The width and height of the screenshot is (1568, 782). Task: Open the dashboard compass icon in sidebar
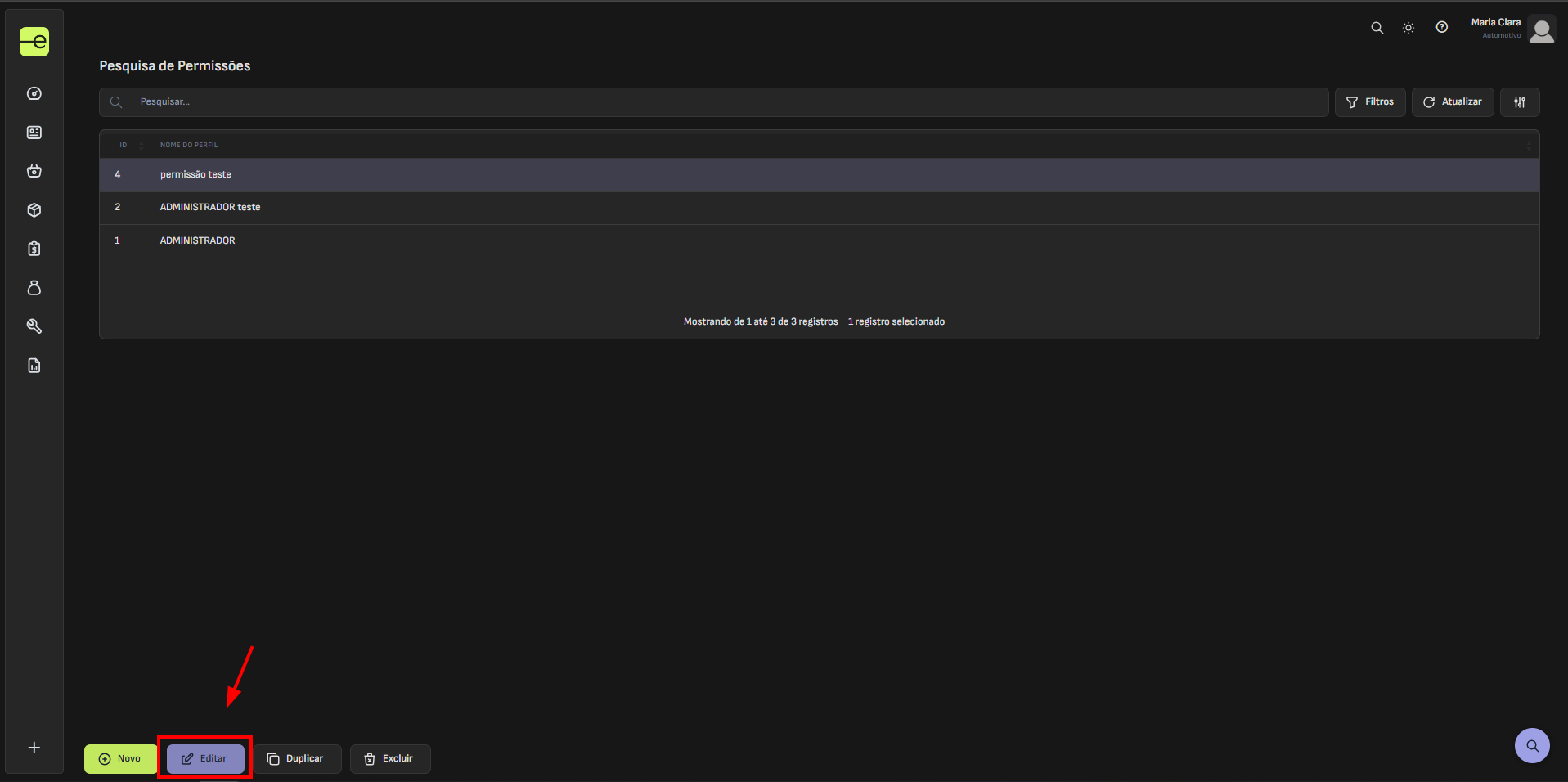[34, 93]
